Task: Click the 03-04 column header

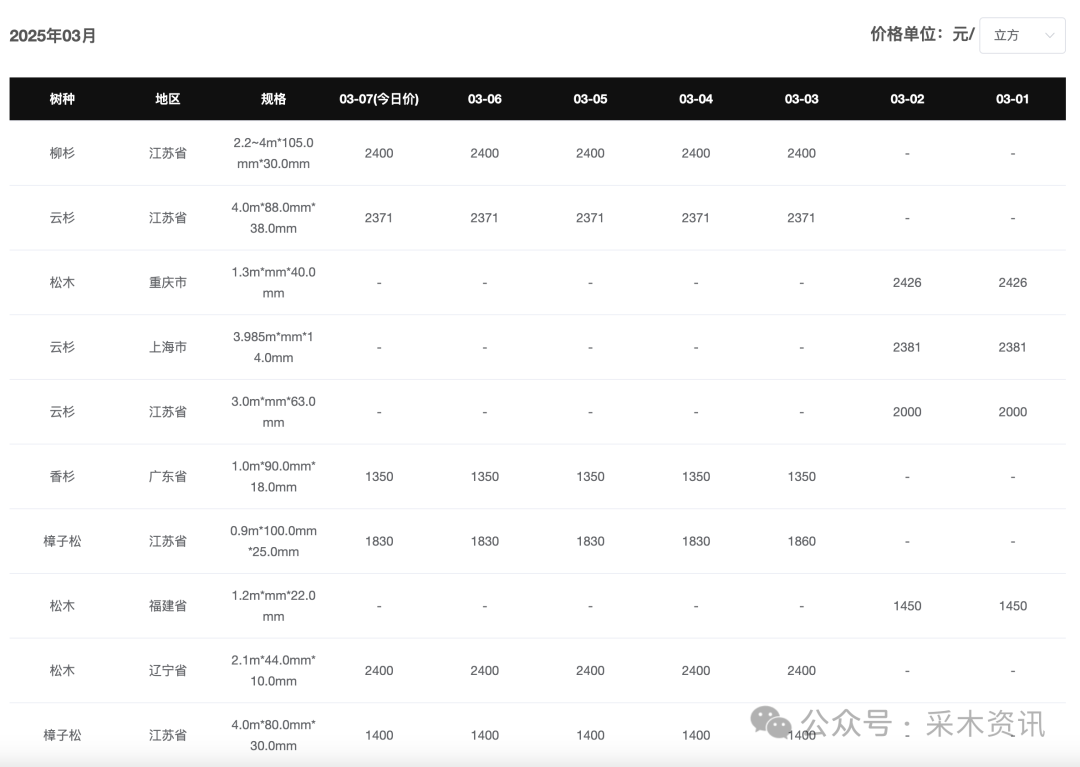Action: (696, 99)
